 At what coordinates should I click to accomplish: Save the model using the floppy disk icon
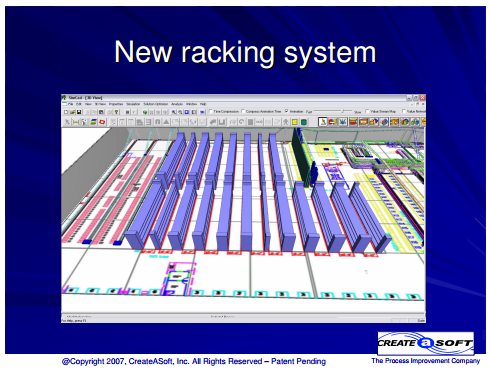pyautogui.click(x=79, y=112)
